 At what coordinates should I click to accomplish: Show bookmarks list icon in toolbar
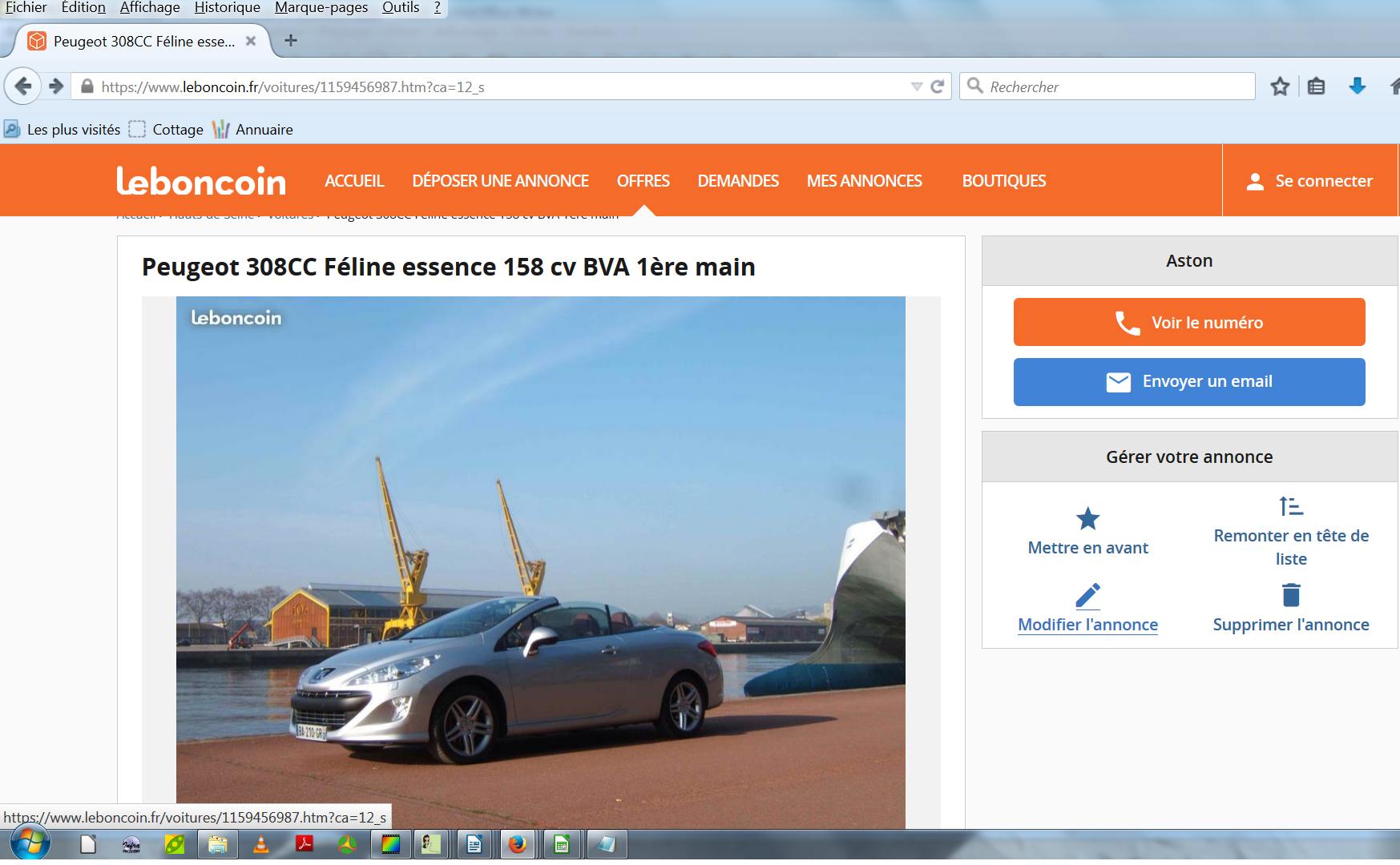pos(1317,86)
